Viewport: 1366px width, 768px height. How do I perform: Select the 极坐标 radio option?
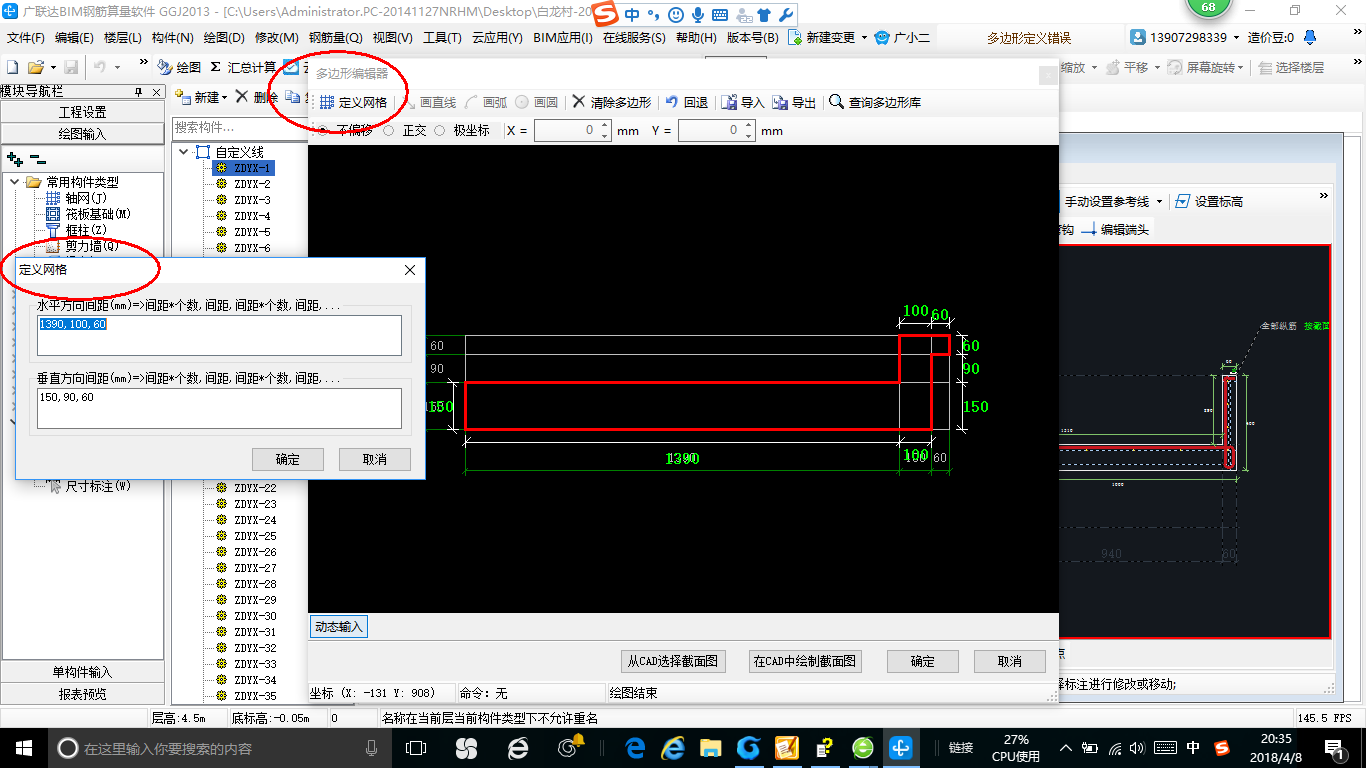[439, 130]
